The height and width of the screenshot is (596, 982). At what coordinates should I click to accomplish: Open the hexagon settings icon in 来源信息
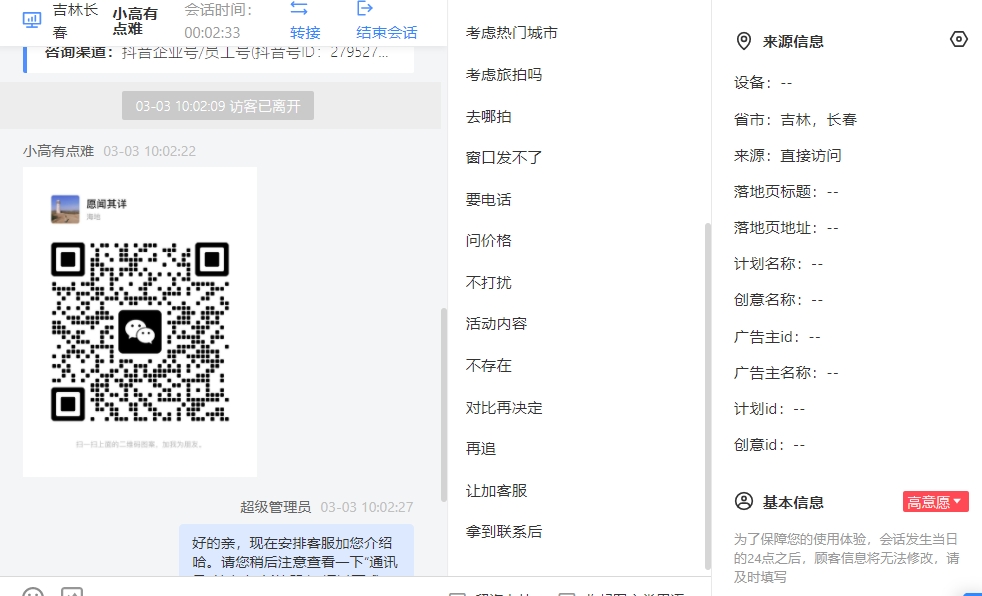[x=958, y=39]
